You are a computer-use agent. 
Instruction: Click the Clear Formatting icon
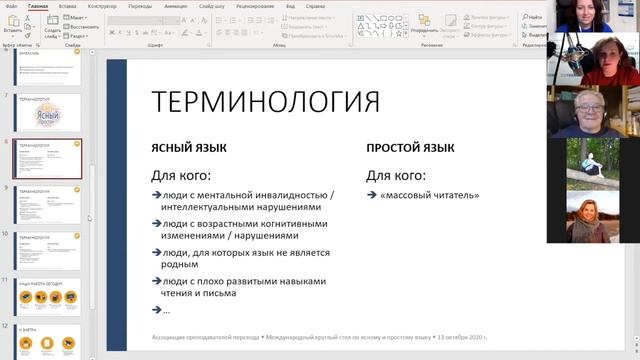click(x=204, y=20)
